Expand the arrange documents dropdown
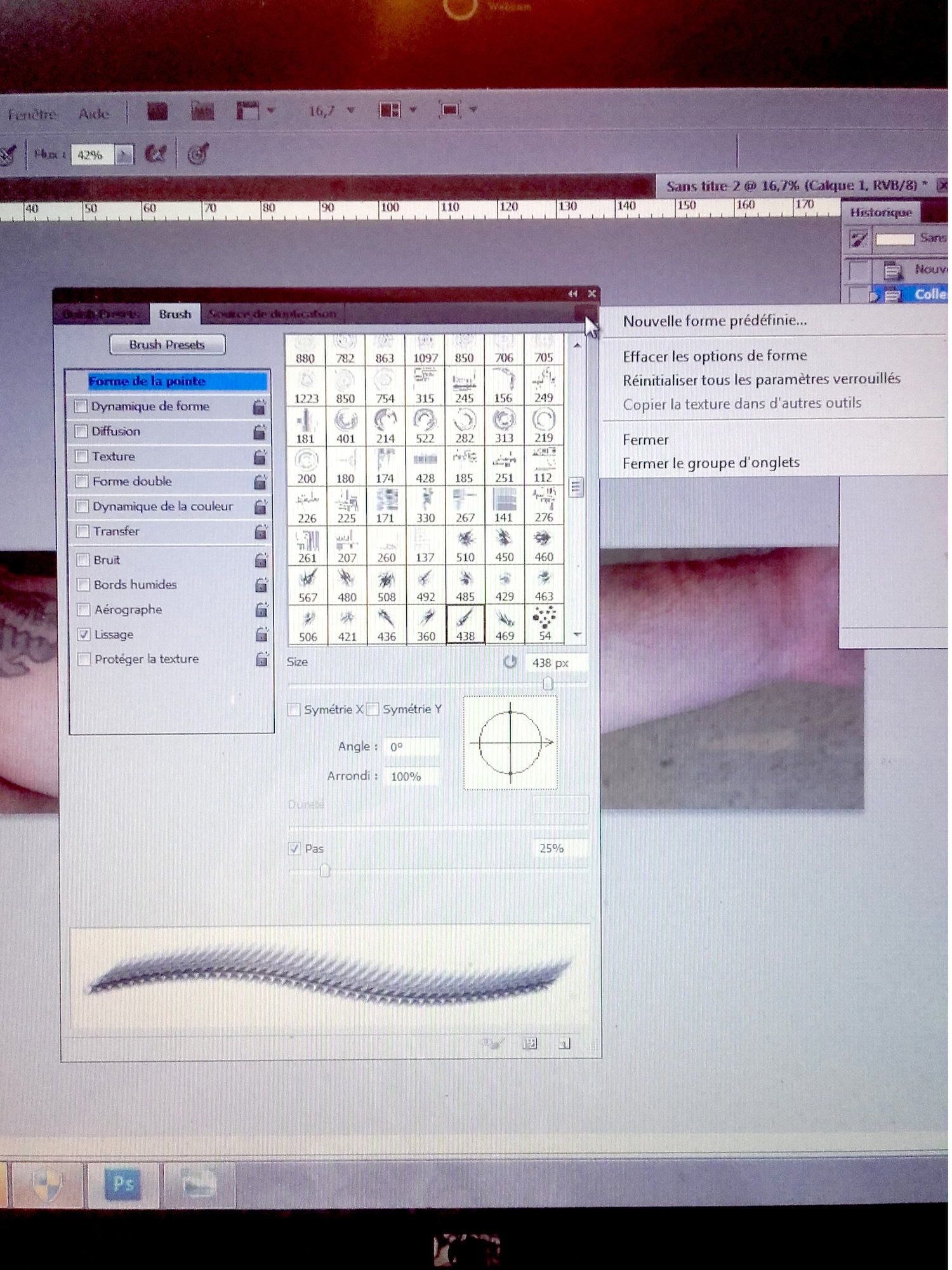This screenshot has height=1270, width=952. 413,110
